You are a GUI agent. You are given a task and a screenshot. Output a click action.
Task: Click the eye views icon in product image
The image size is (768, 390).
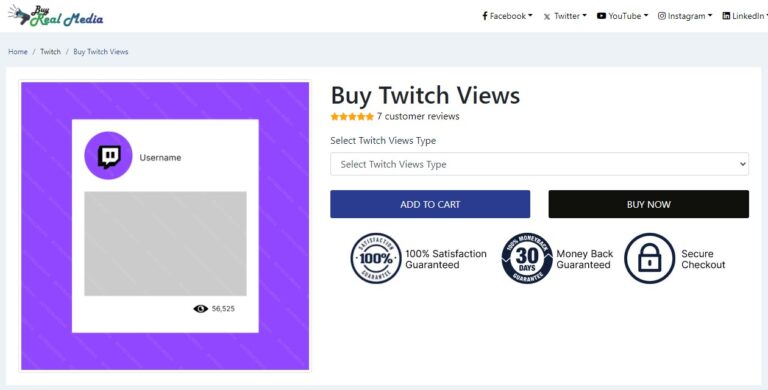click(200, 309)
